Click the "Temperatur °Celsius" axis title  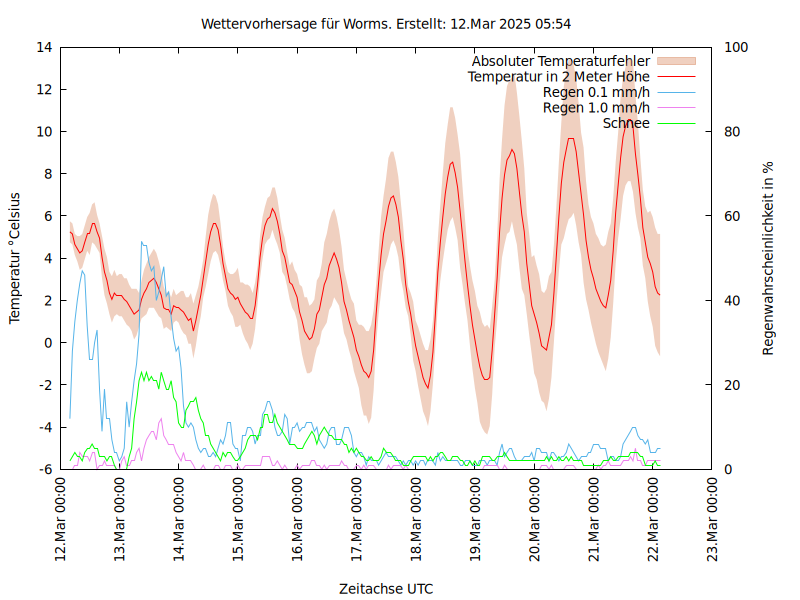(15, 258)
